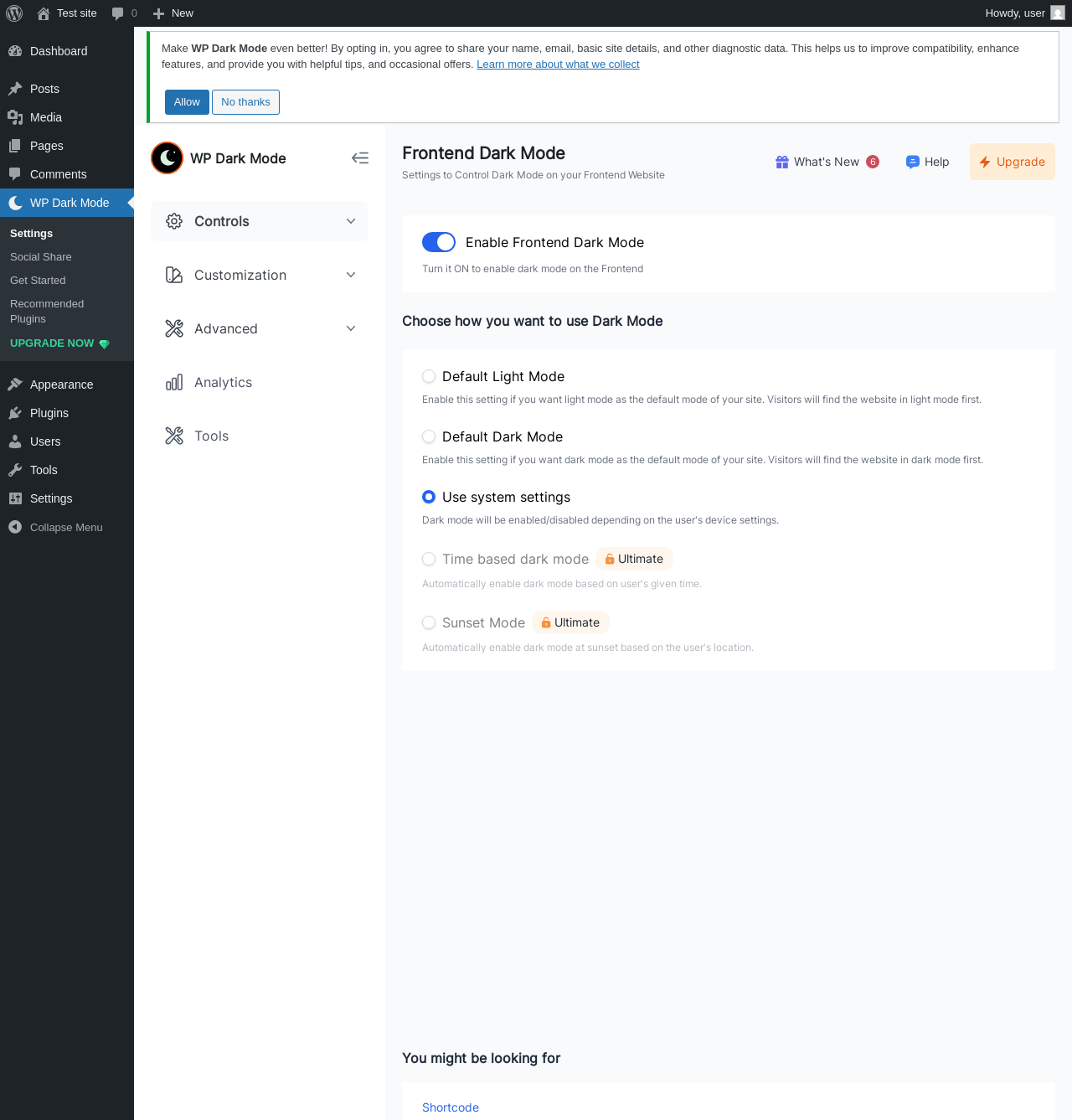Click New in the admin bar
Viewport: 1072px width, 1120px height.
click(x=183, y=13)
